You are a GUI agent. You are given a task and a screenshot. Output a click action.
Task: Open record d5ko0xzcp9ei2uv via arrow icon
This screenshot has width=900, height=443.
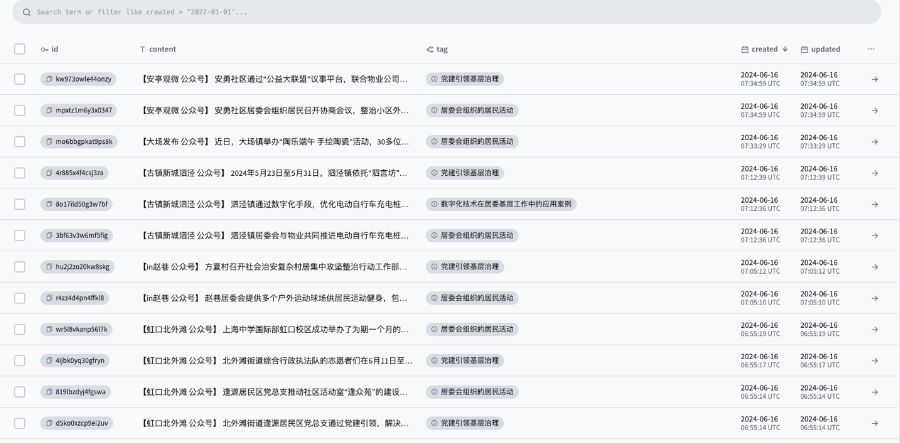click(875, 423)
